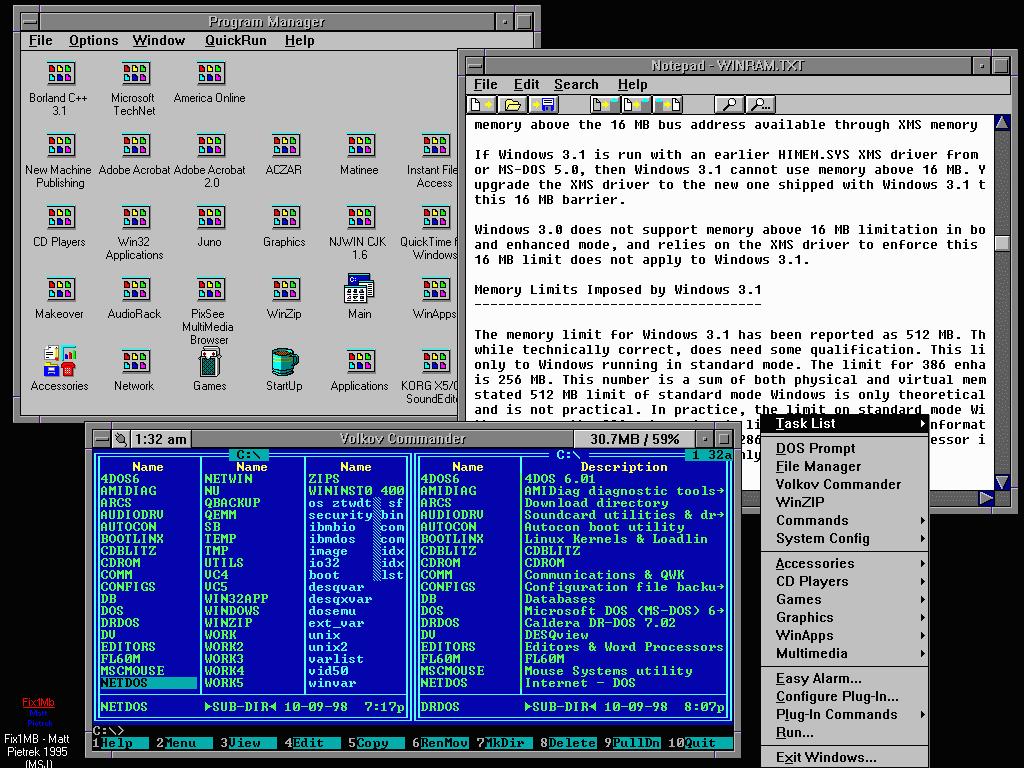The image size is (1024, 768).
Task: Click the Fix1MB icon on the desktop
Action: (x=40, y=710)
